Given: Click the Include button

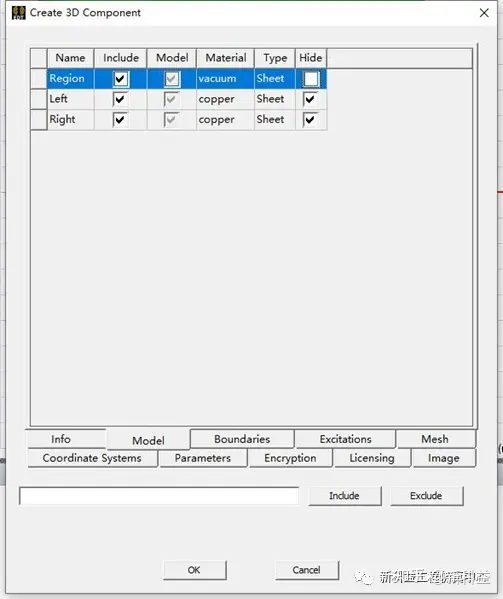Looking at the screenshot, I should point(344,495).
